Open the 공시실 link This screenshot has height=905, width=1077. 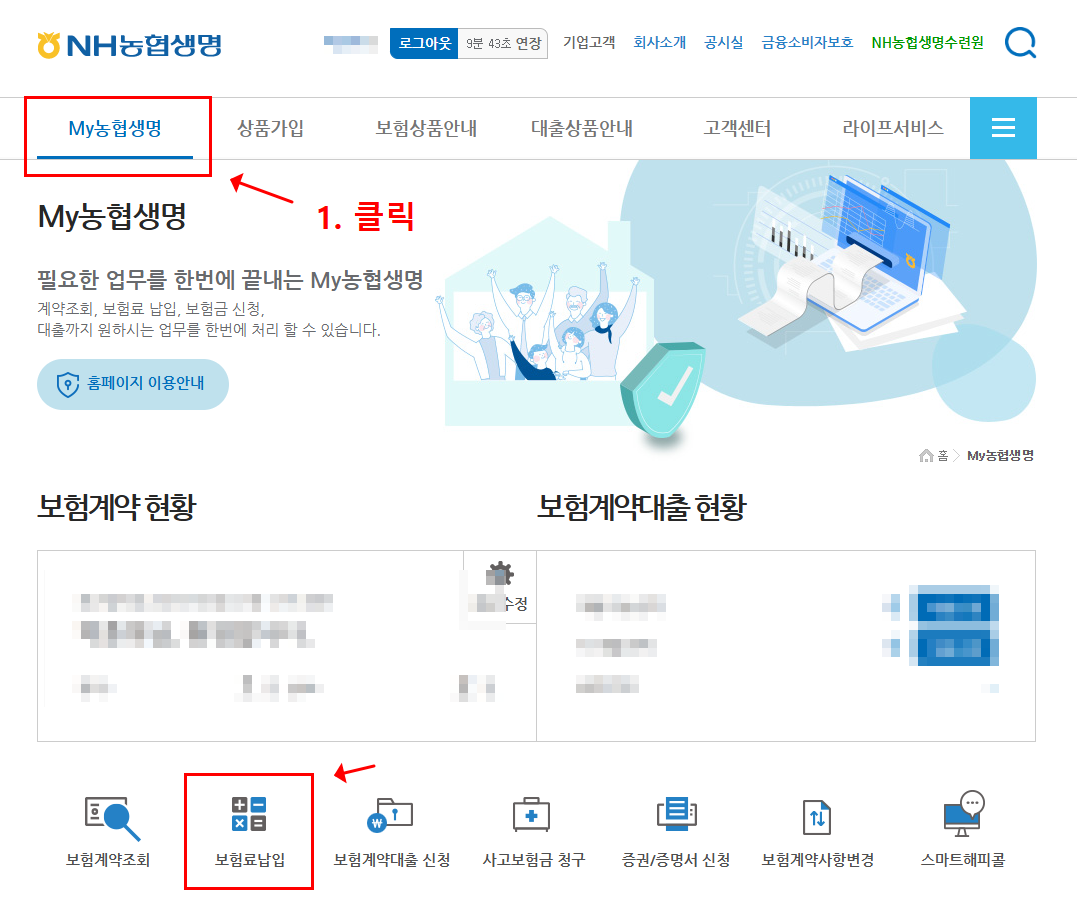[723, 43]
